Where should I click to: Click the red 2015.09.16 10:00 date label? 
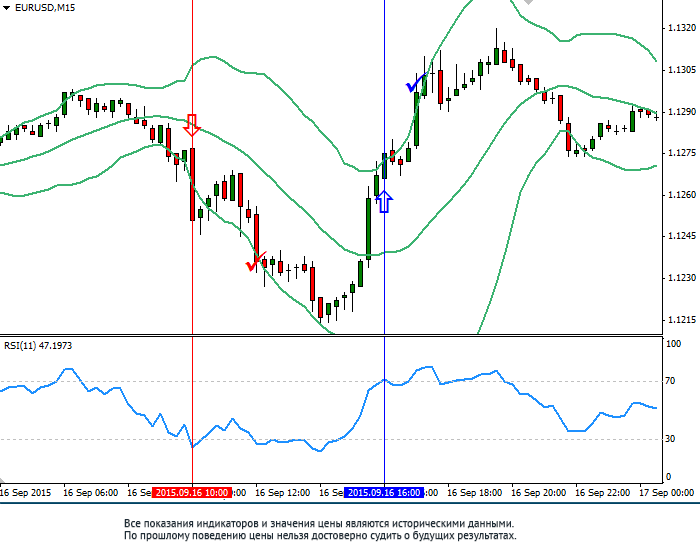click(192, 493)
